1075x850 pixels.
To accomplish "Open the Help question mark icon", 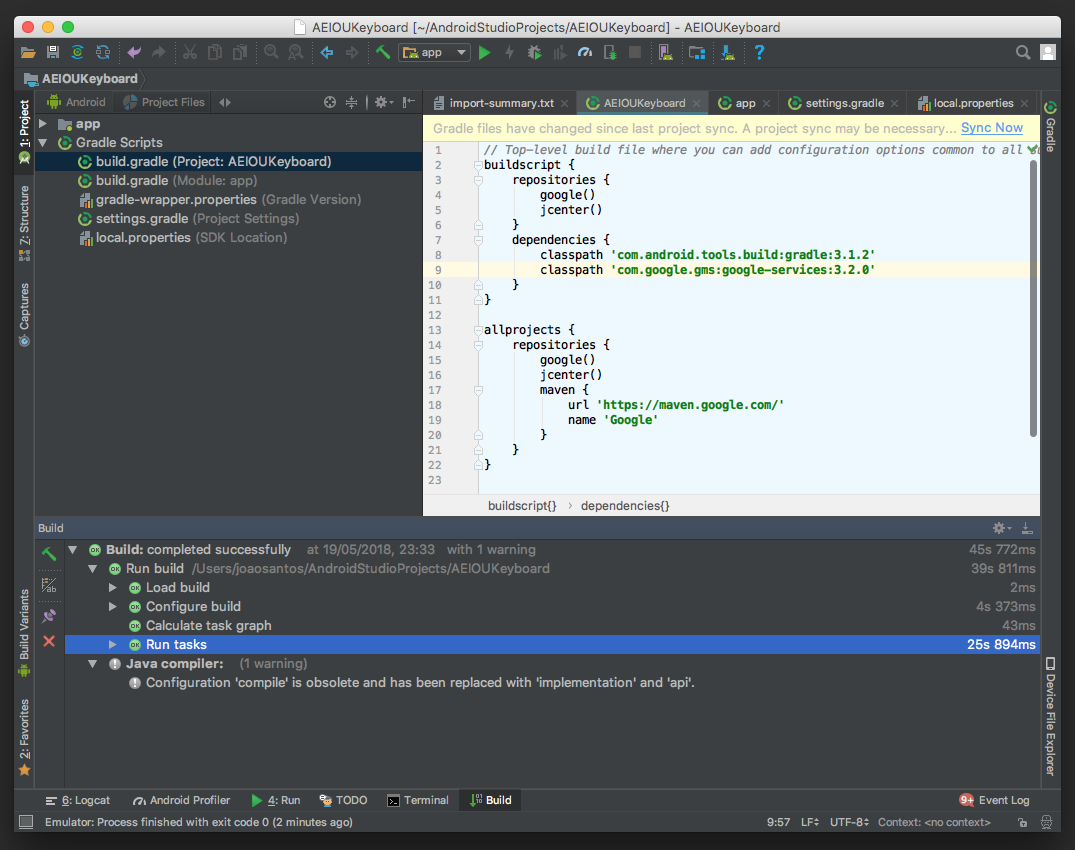I will point(760,53).
